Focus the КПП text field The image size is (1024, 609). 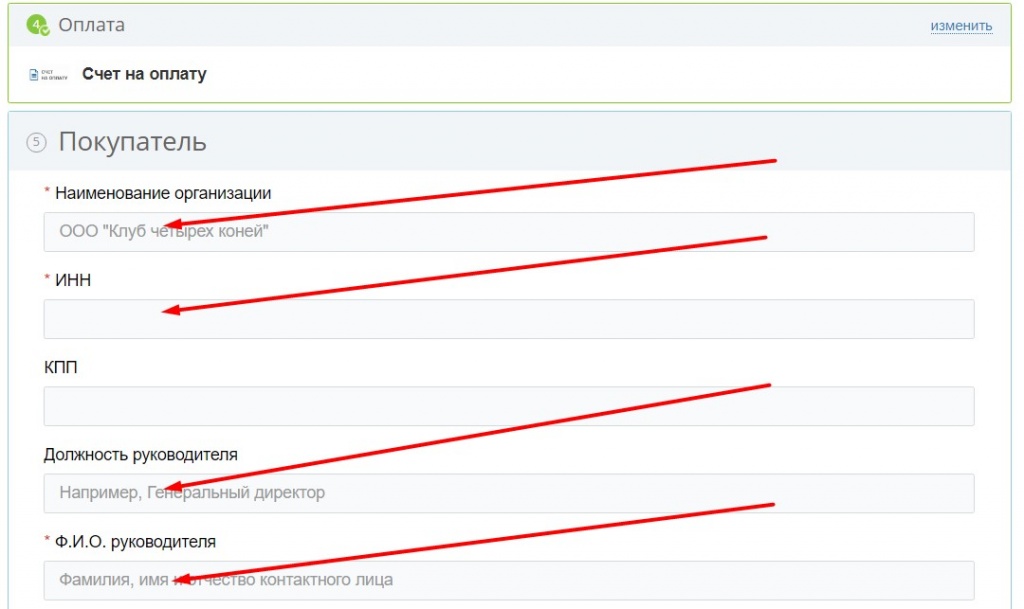(508, 406)
